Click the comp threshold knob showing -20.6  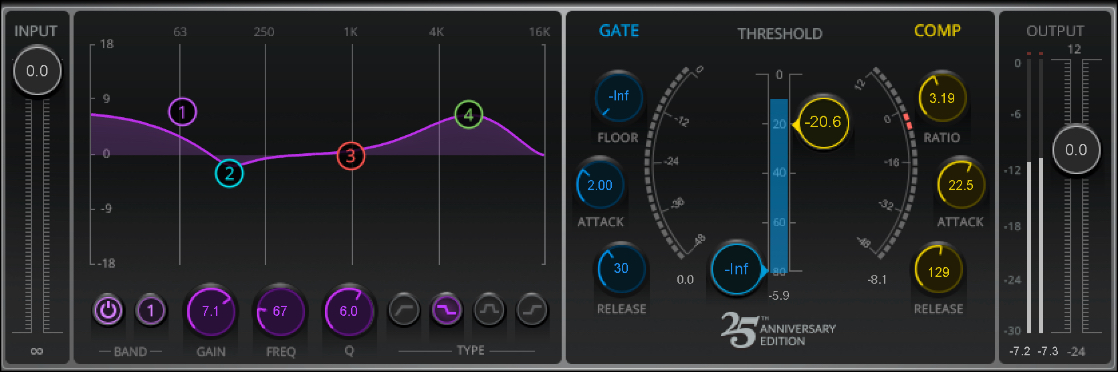pos(823,122)
